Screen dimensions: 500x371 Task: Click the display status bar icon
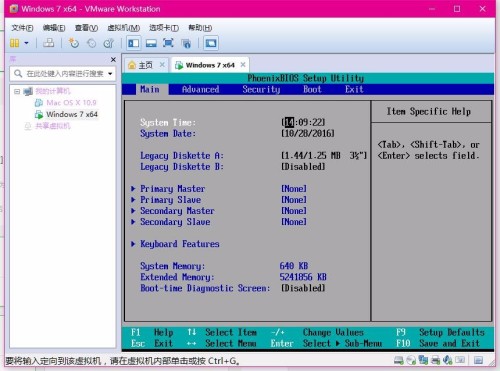pos(460,360)
